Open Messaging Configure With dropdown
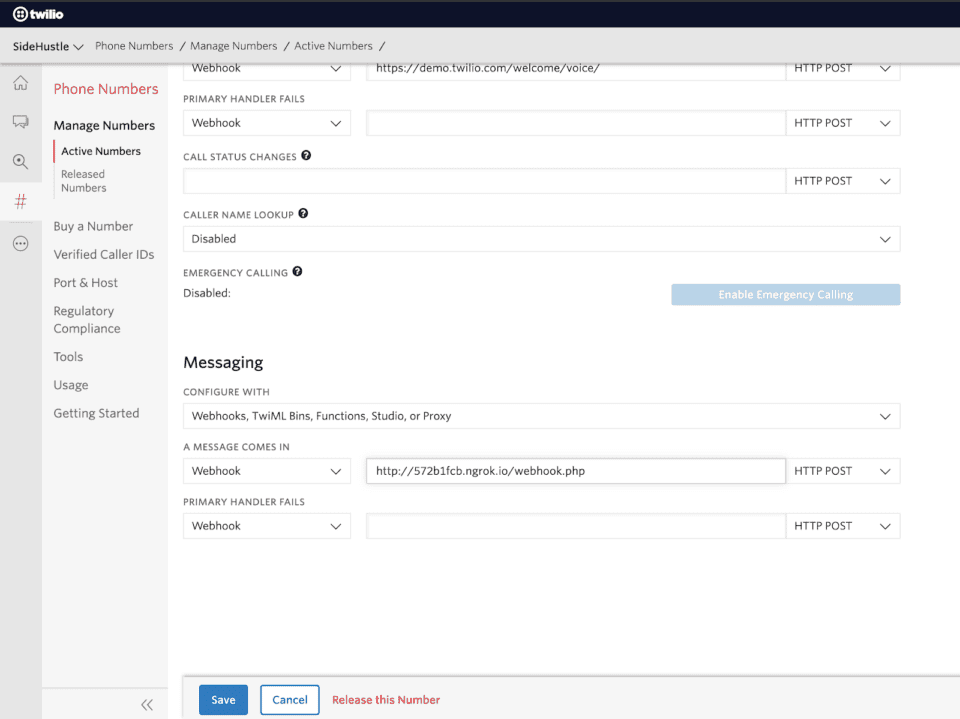This screenshot has width=960, height=719. point(541,416)
